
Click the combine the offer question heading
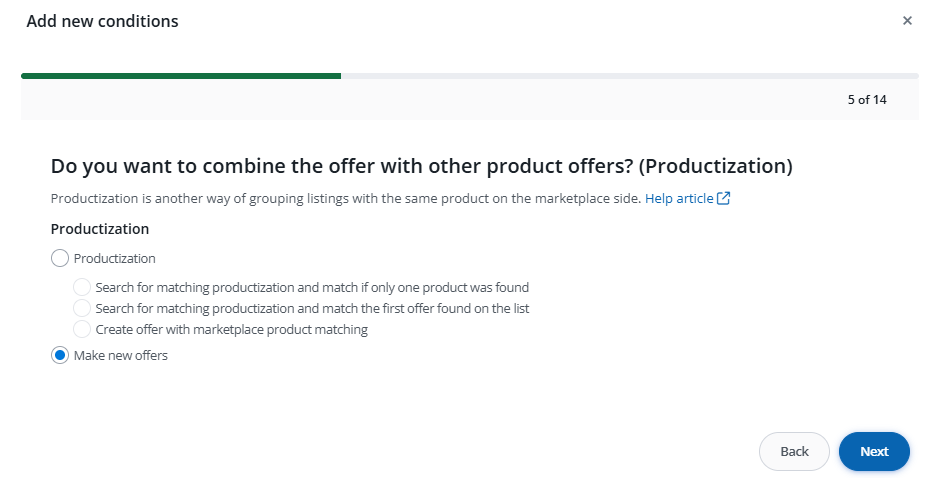click(x=421, y=165)
